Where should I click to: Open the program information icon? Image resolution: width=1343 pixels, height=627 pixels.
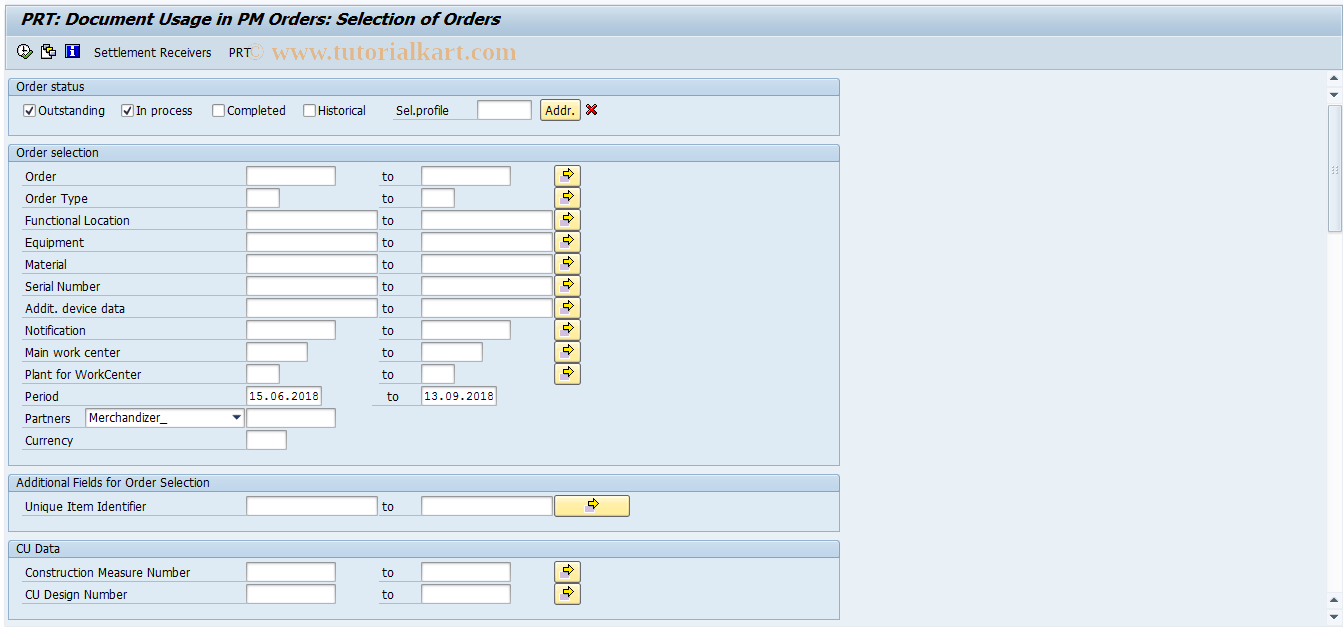[72, 52]
